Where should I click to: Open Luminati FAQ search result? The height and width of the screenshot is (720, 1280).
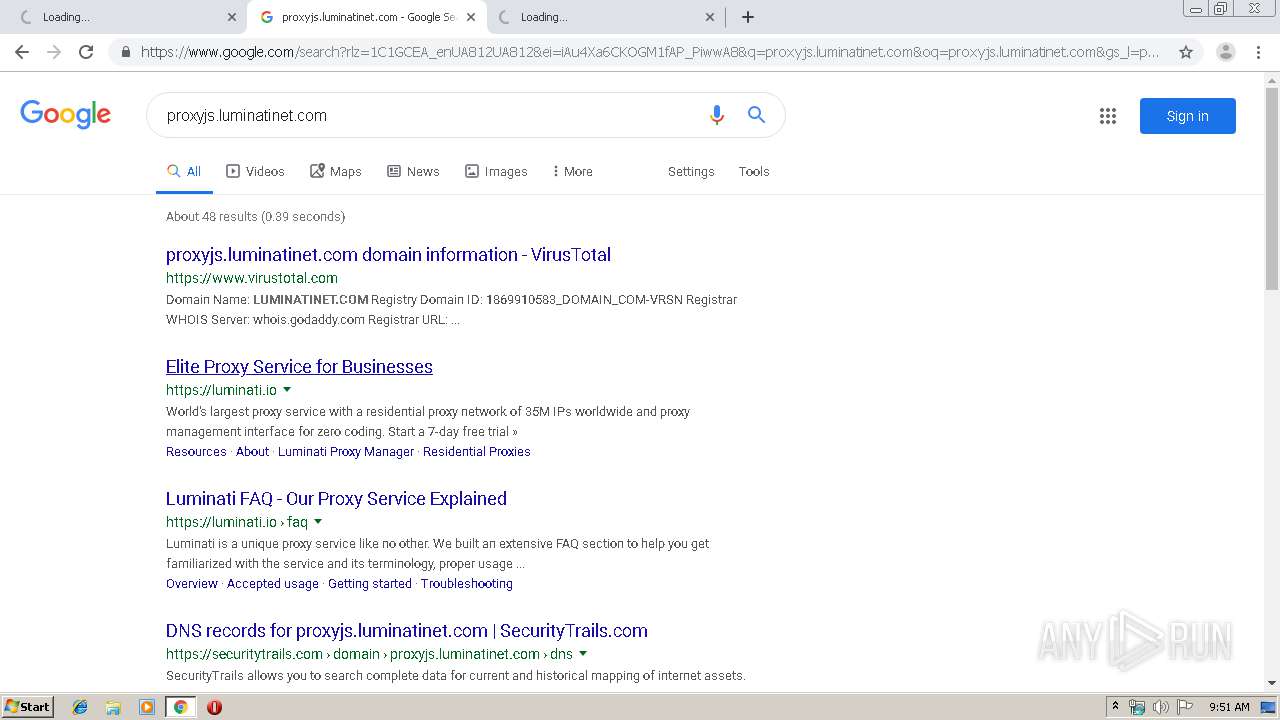point(336,498)
